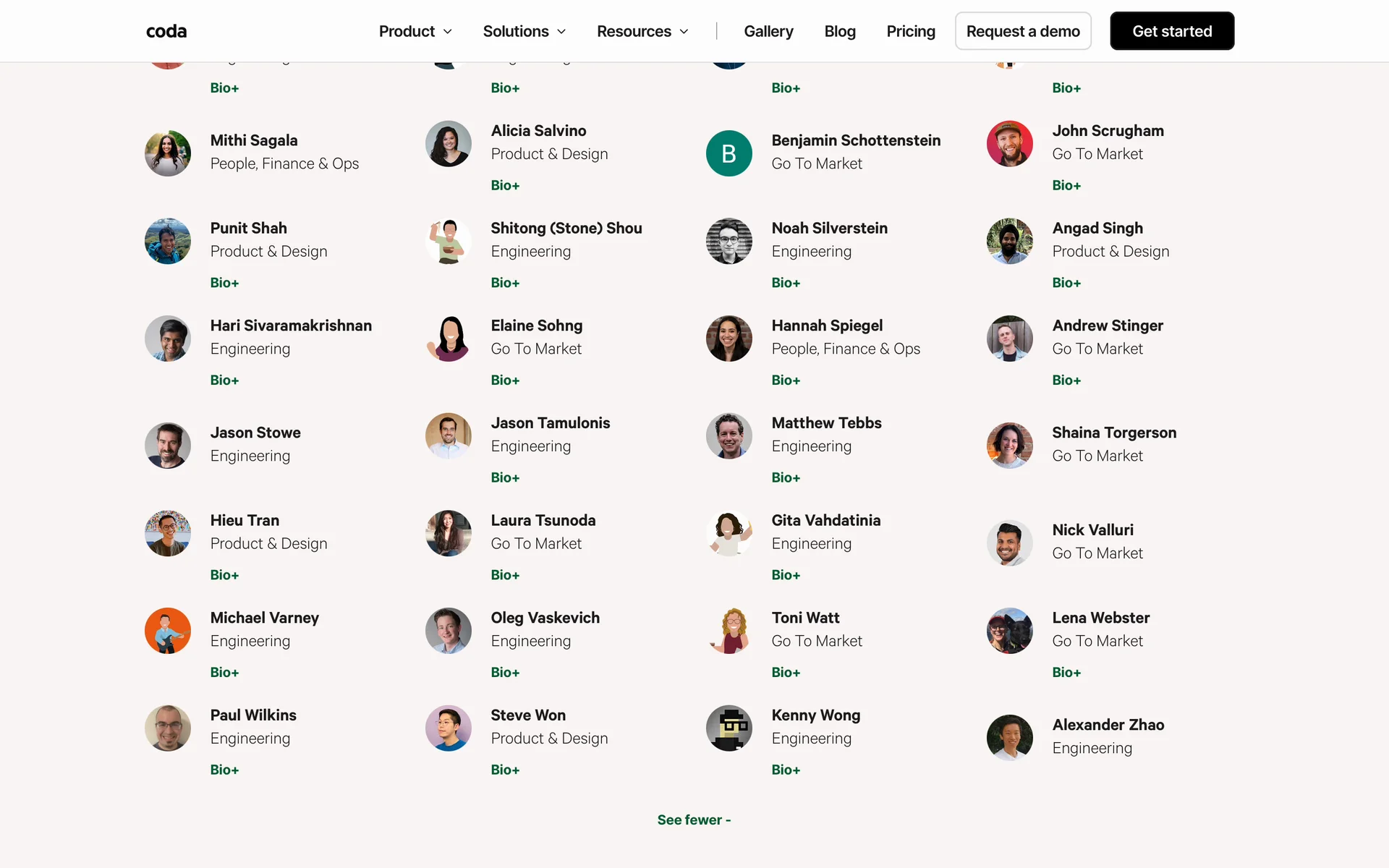Image resolution: width=1389 pixels, height=868 pixels.
Task: Click Michael Varney's orange cartoon avatar
Action: [168, 631]
